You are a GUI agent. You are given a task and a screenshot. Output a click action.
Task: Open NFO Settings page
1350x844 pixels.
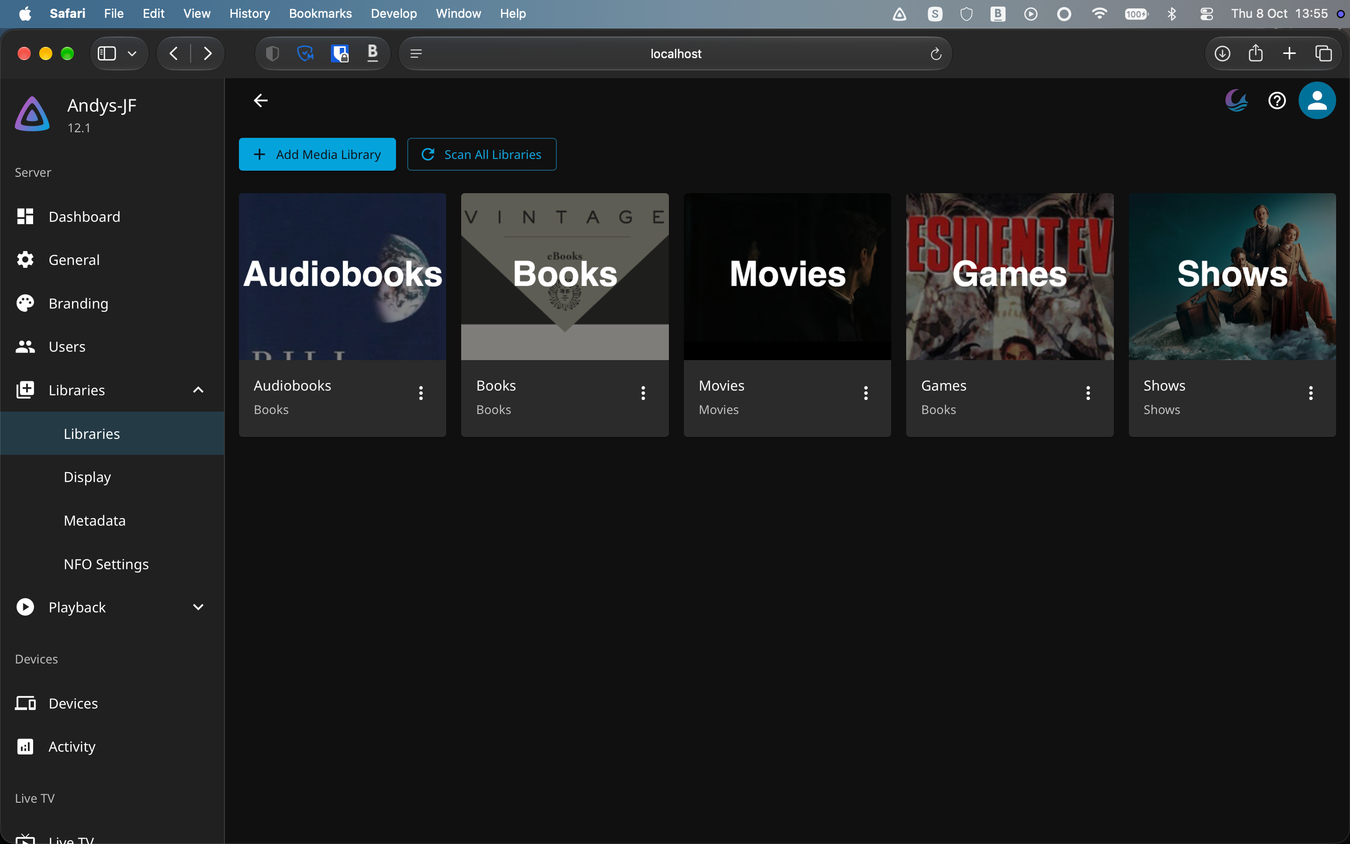coord(112,564)
